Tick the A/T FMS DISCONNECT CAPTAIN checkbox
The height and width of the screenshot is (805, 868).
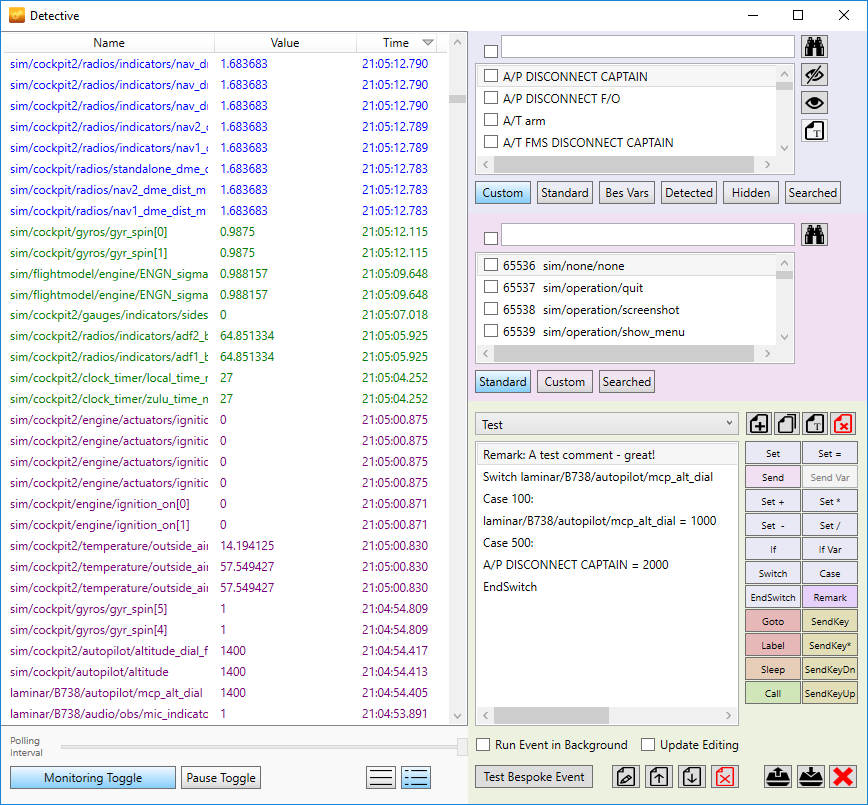pyautogui.click(x=490, y=142)
